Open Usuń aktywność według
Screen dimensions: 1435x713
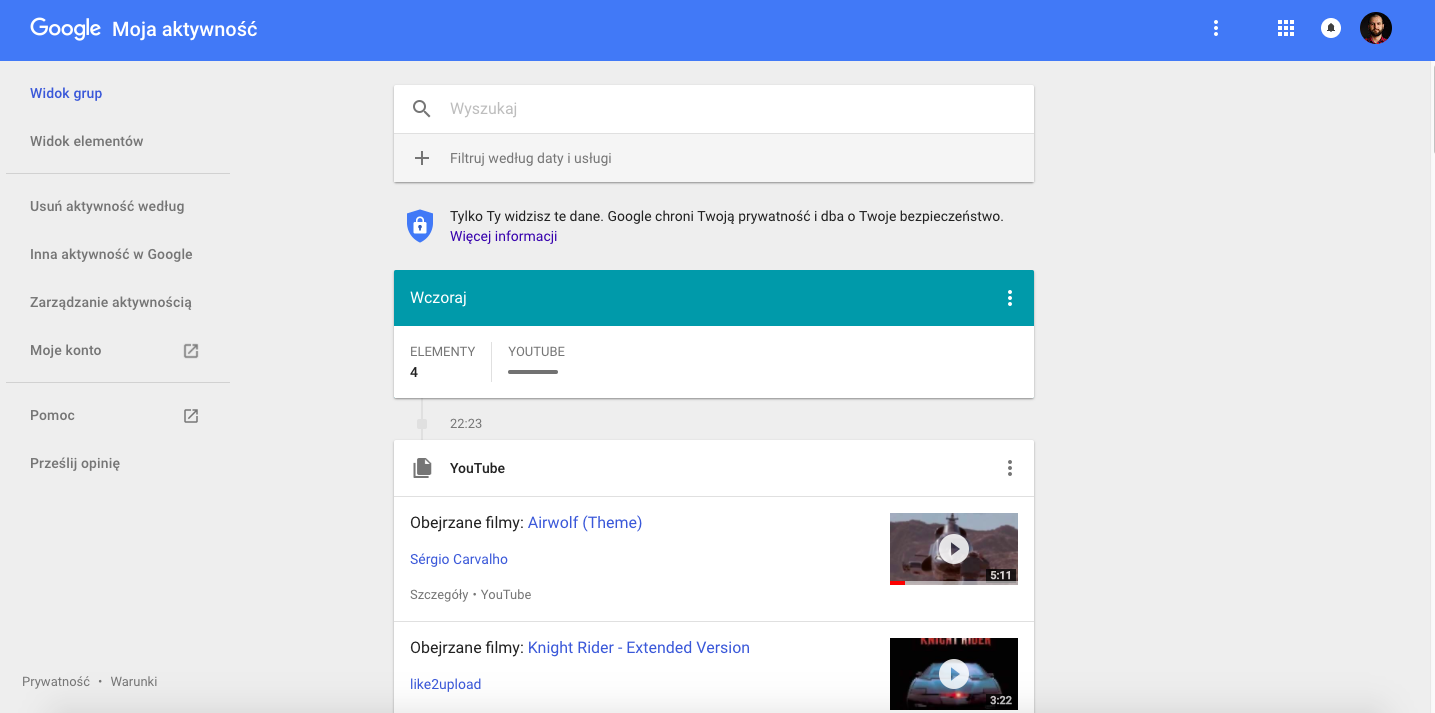point(107,206)
